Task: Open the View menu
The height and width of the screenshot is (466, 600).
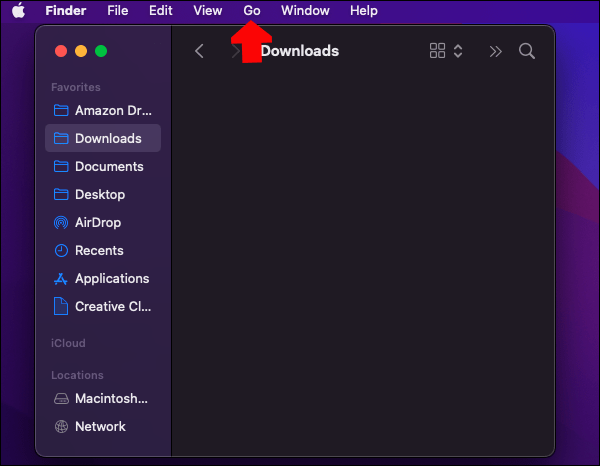Action: (x=208, y=10)
